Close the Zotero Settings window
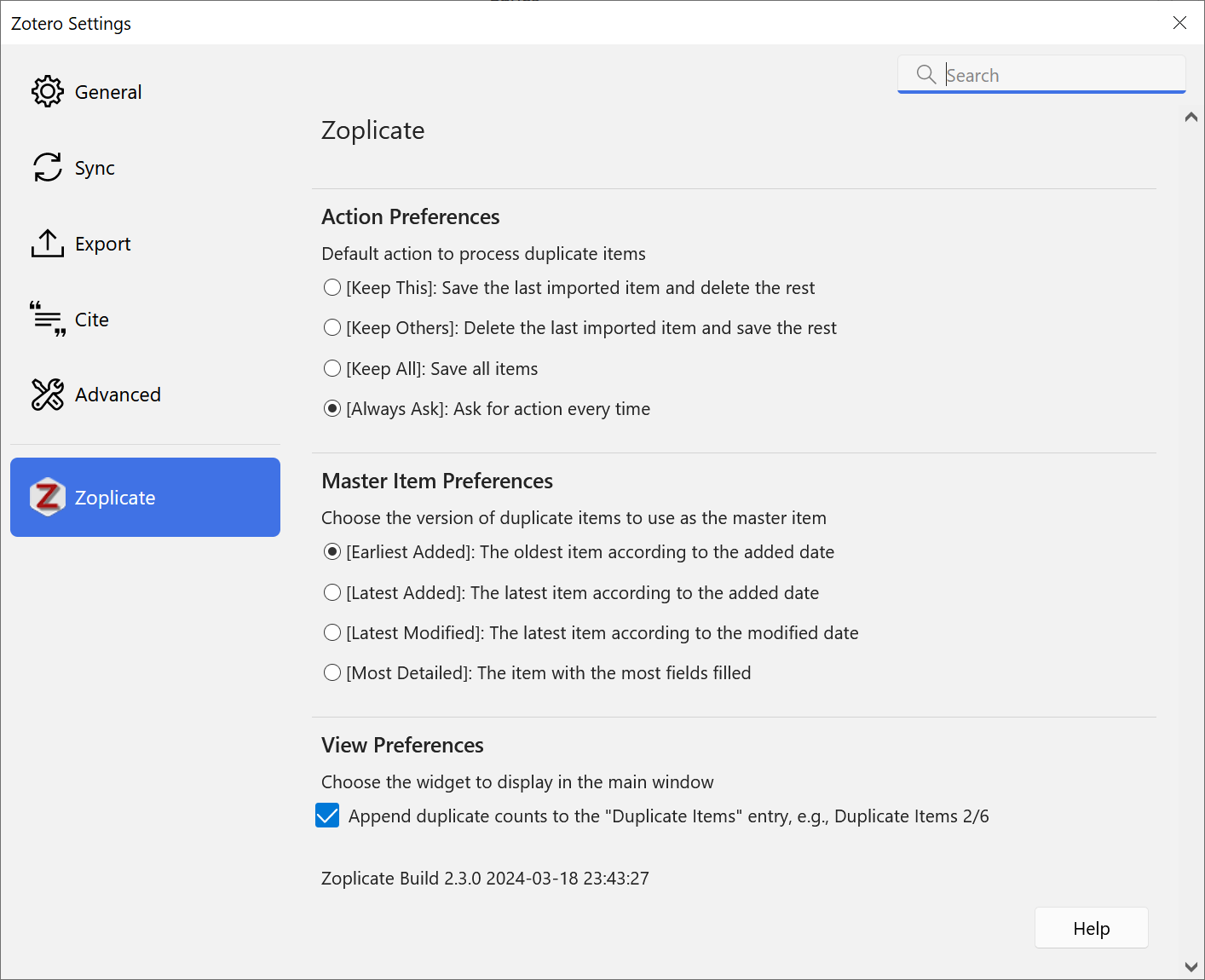The width and height of the screenshot is (1205, 980). pos(1179,23)
